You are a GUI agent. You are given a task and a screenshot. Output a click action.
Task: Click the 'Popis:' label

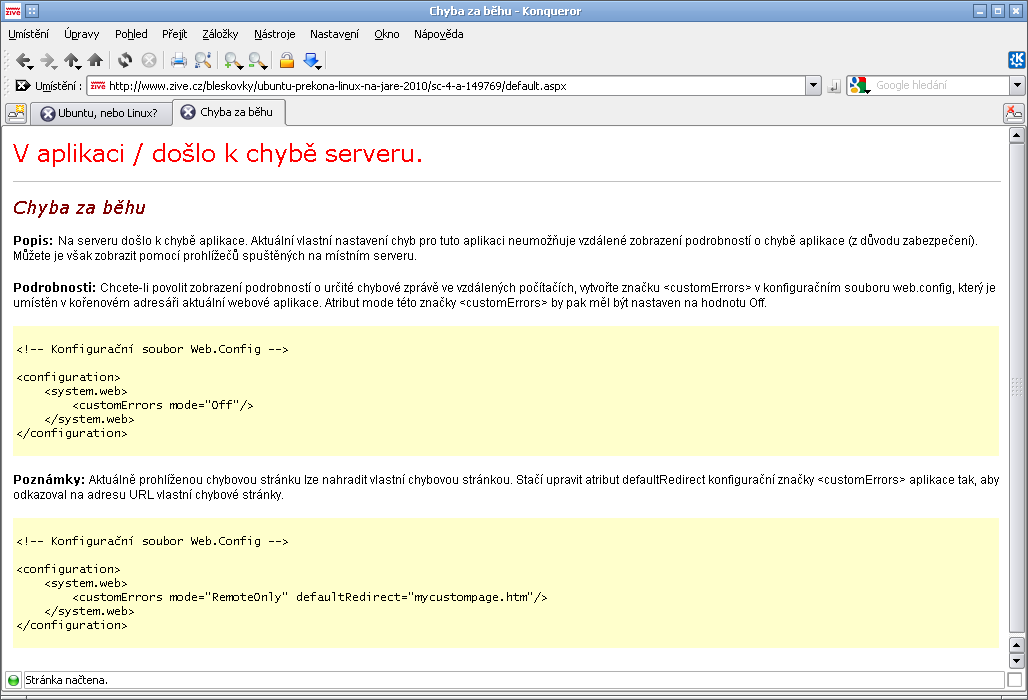click(x=33, y=241)
